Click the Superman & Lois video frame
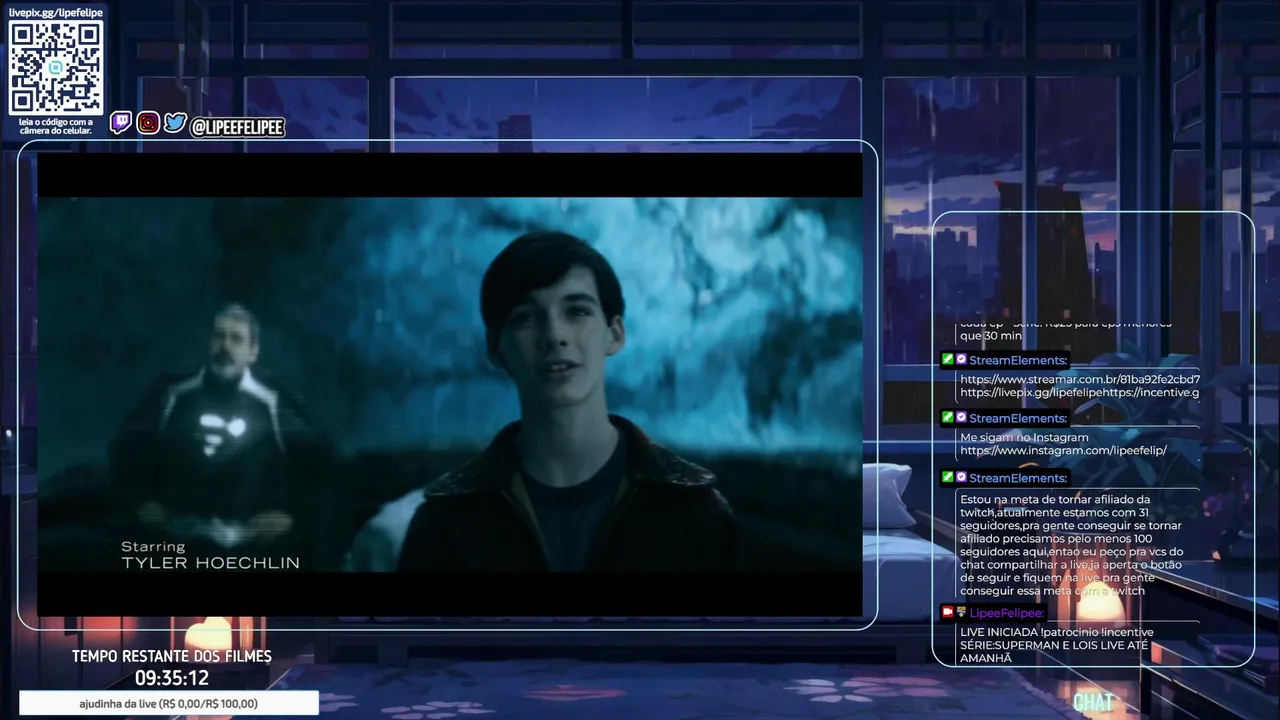This screenshot has height=720, width=1280. point(450,385)
